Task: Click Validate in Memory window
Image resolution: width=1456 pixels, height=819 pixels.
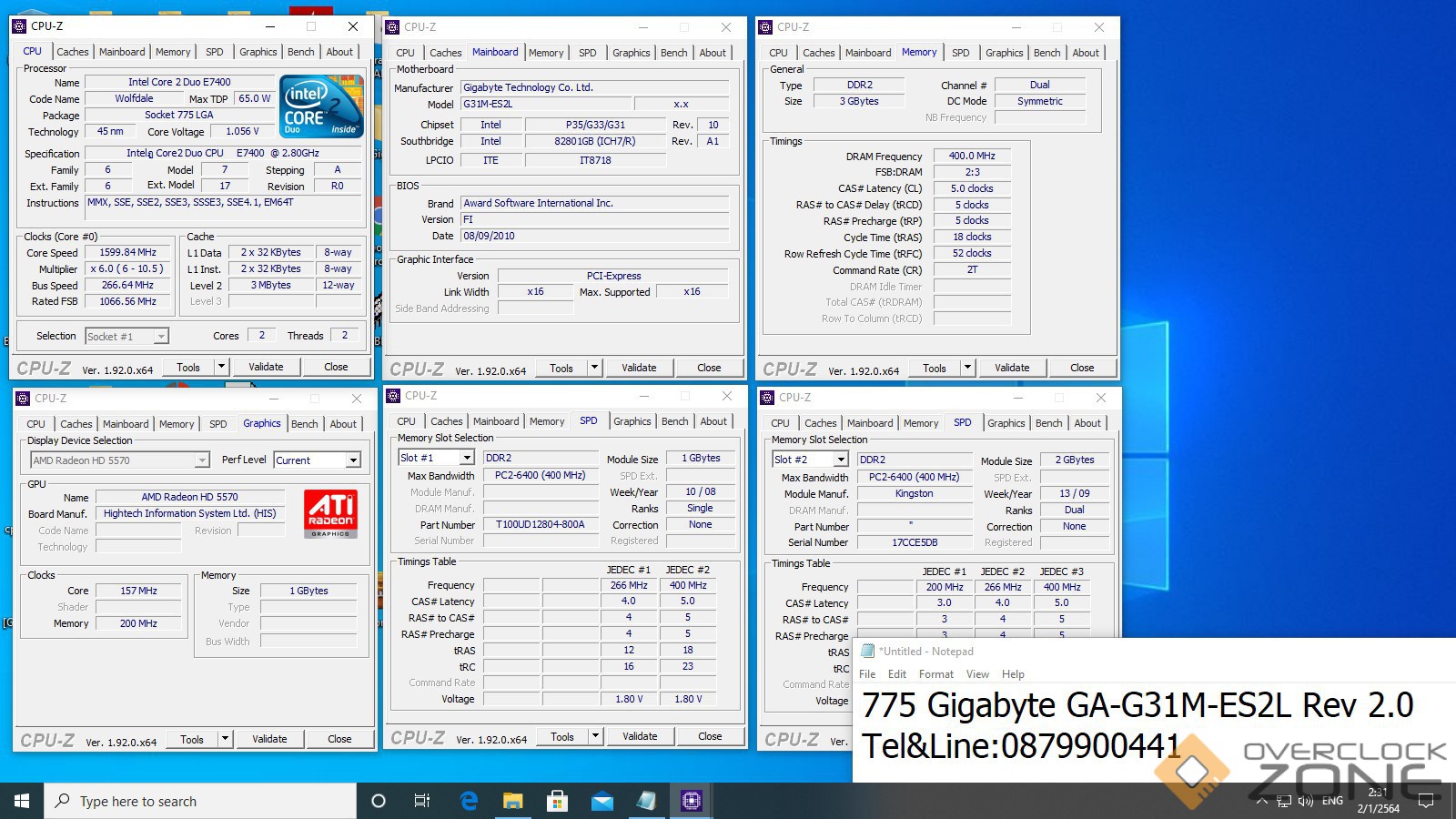Action: coord(1012,368)
